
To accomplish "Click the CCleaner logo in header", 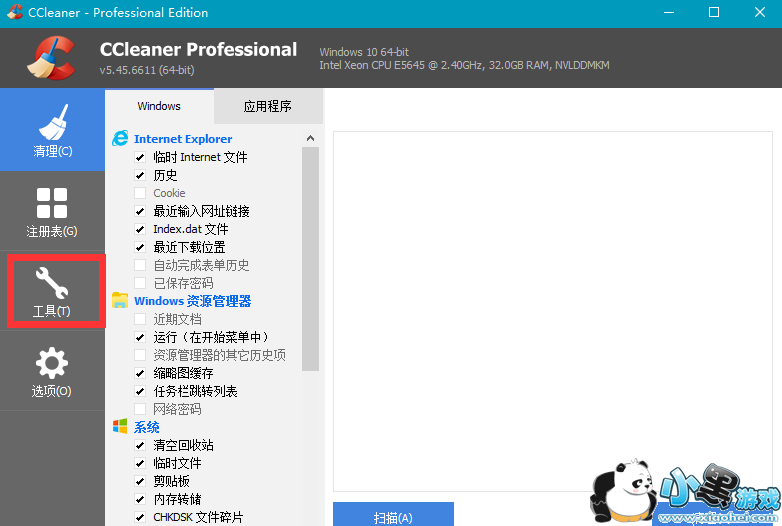I will pos(51,58).
